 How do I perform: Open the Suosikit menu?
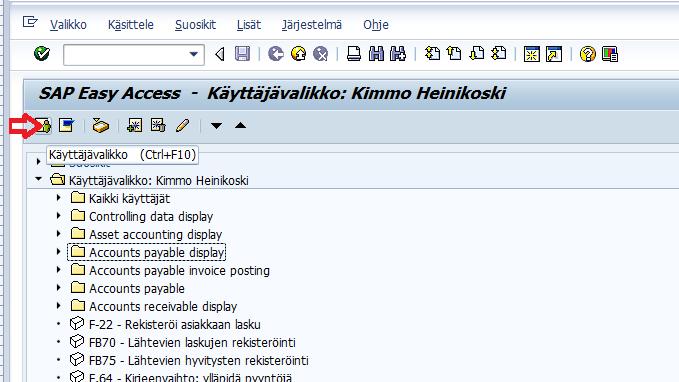[195, 25]
